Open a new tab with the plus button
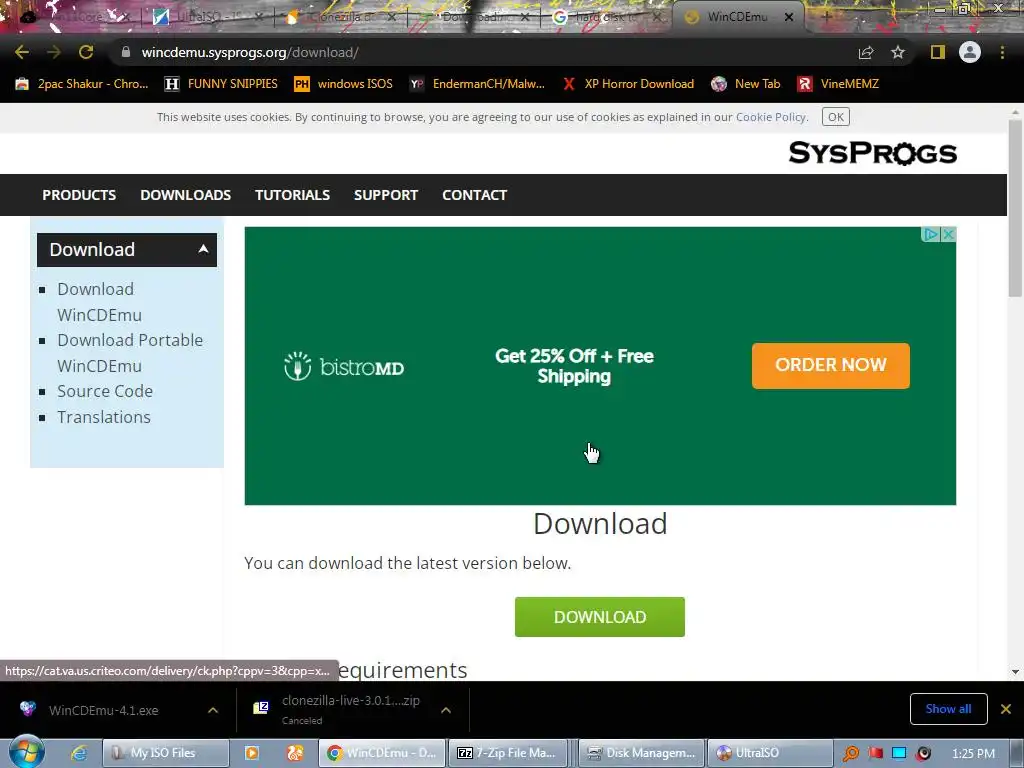The image size is (1024, 768). 826,17
